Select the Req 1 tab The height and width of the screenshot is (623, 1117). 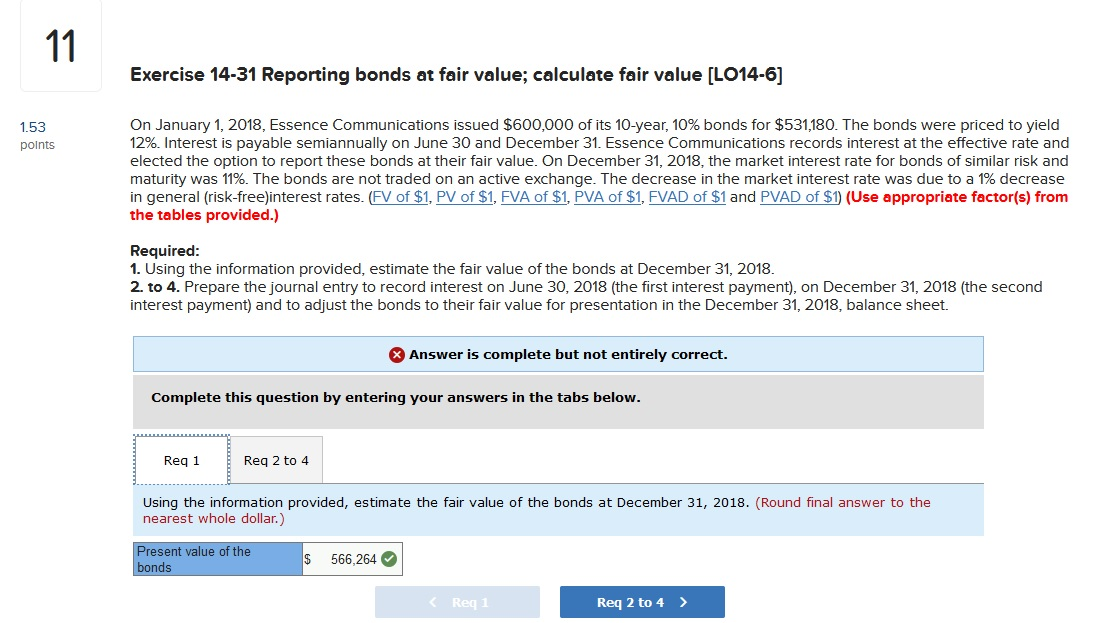click(x=180, y=460)
